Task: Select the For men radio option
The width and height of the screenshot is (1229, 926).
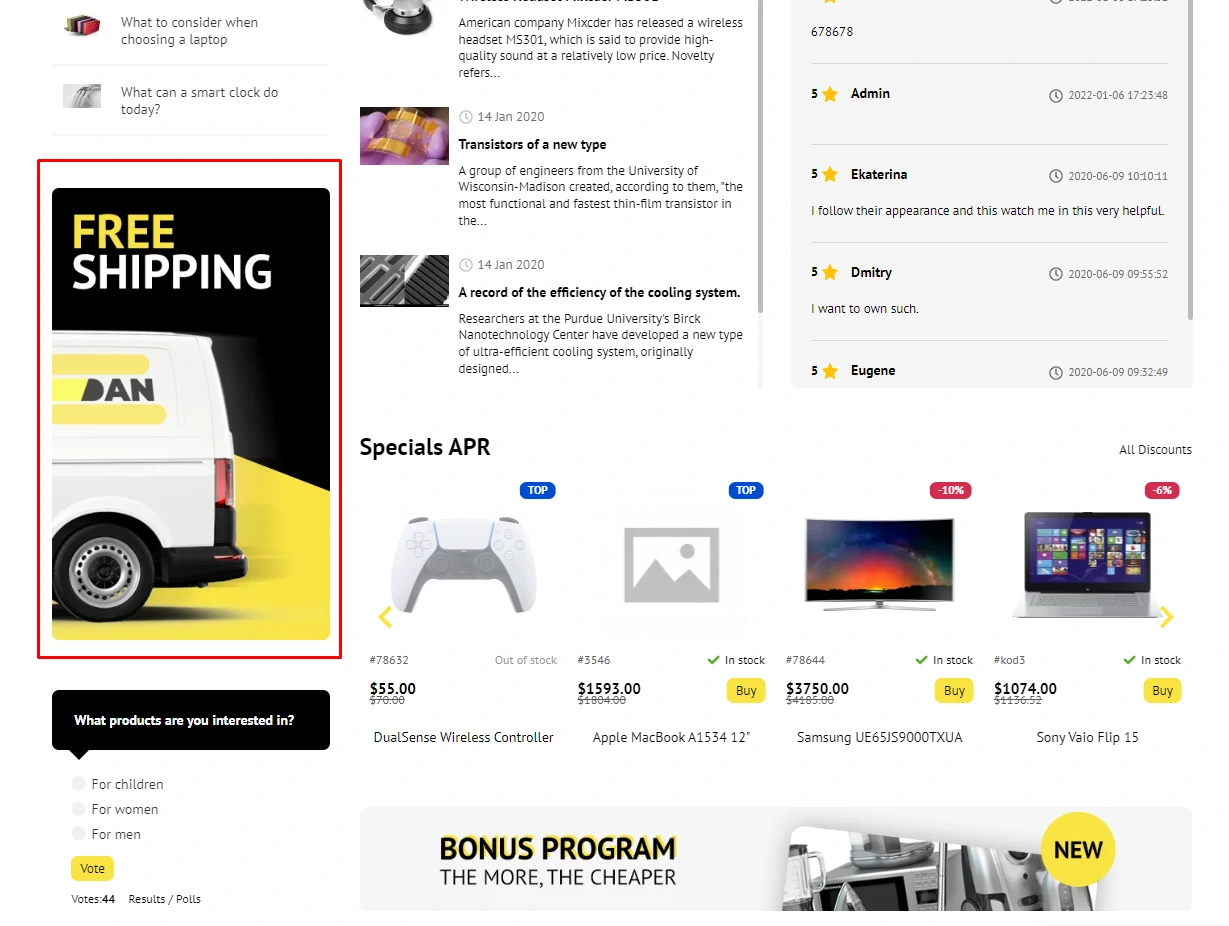Action: click(79, 834)
